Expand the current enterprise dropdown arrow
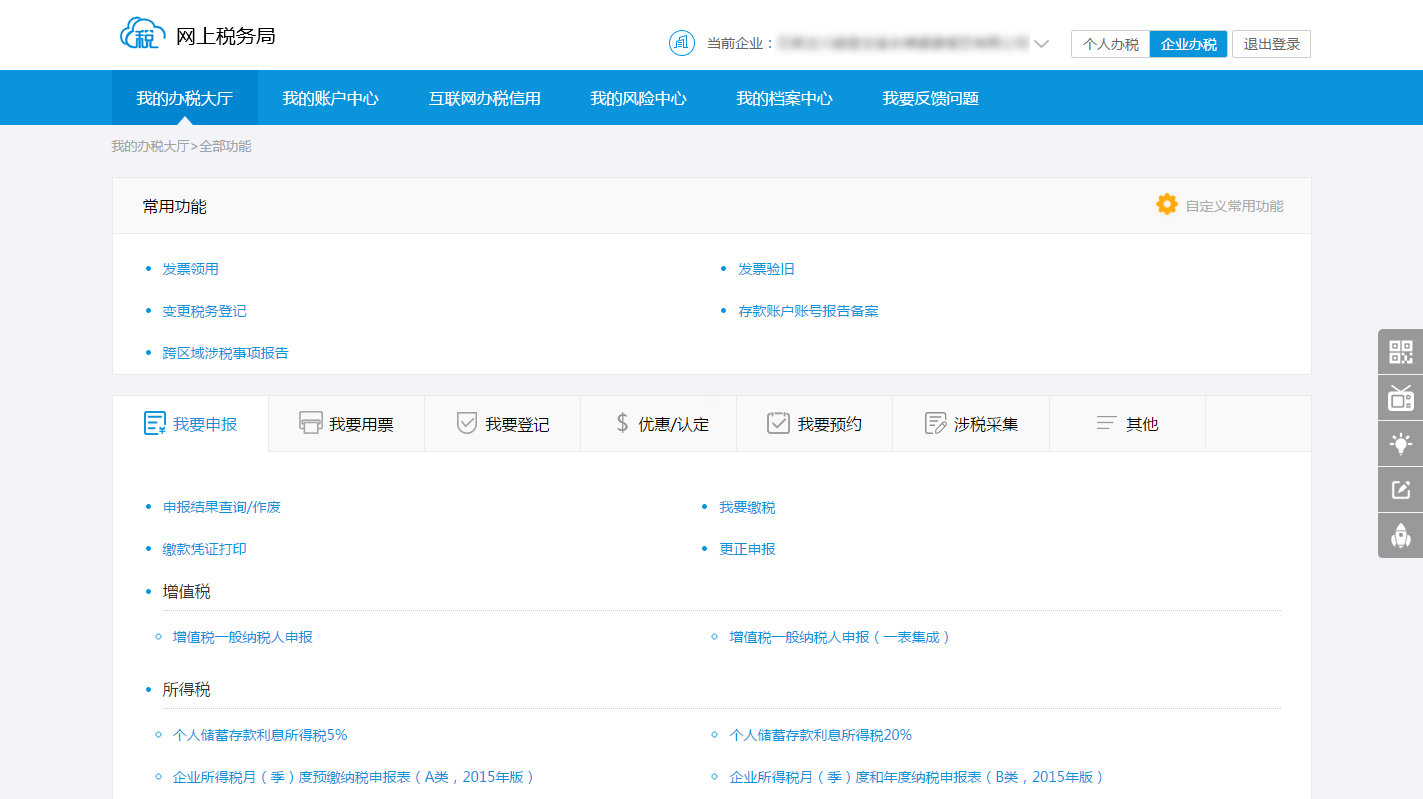This screenshot has height=799, width=1423. point(1041,44)
